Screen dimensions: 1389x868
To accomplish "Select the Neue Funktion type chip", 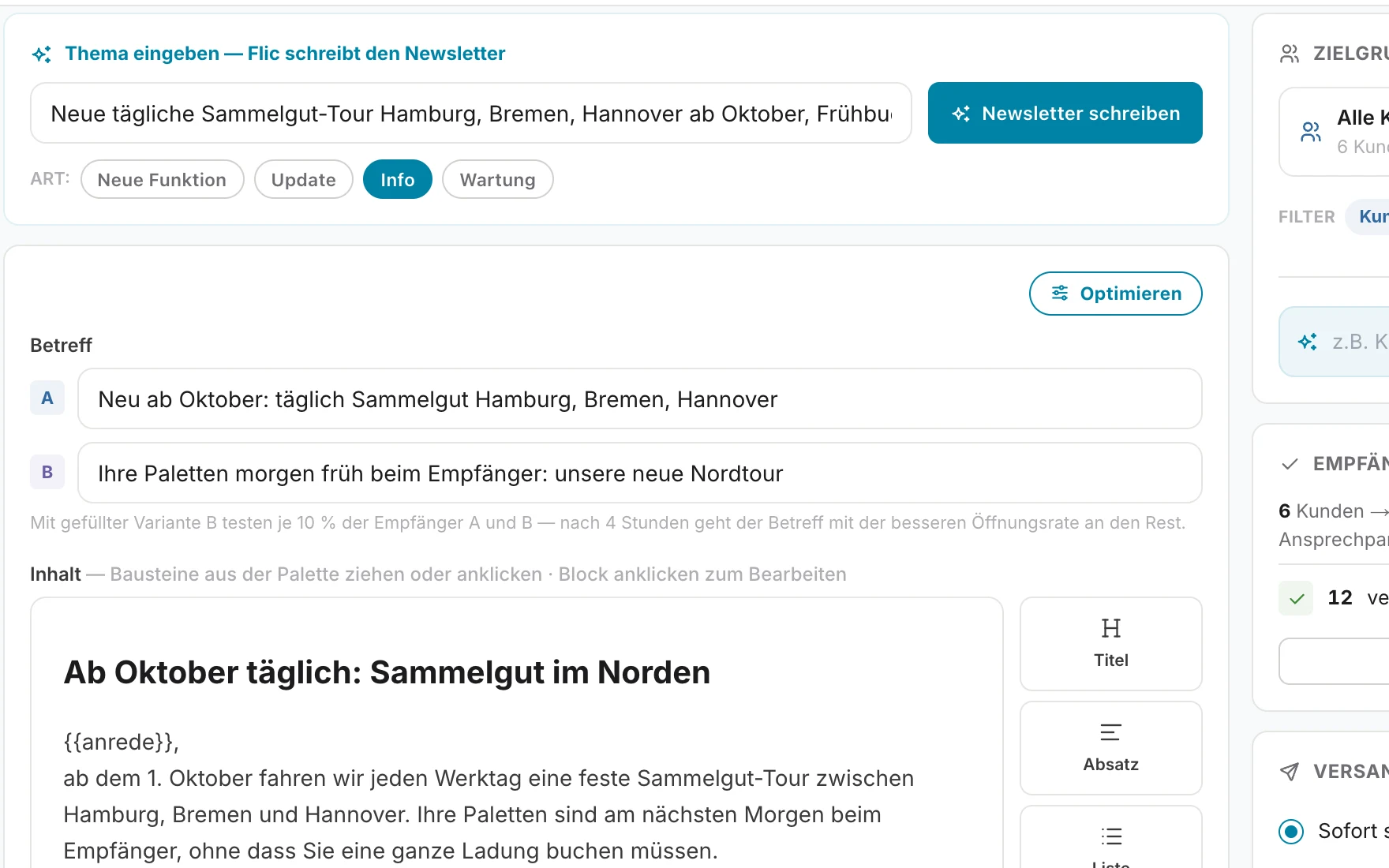I will [162, 180].
